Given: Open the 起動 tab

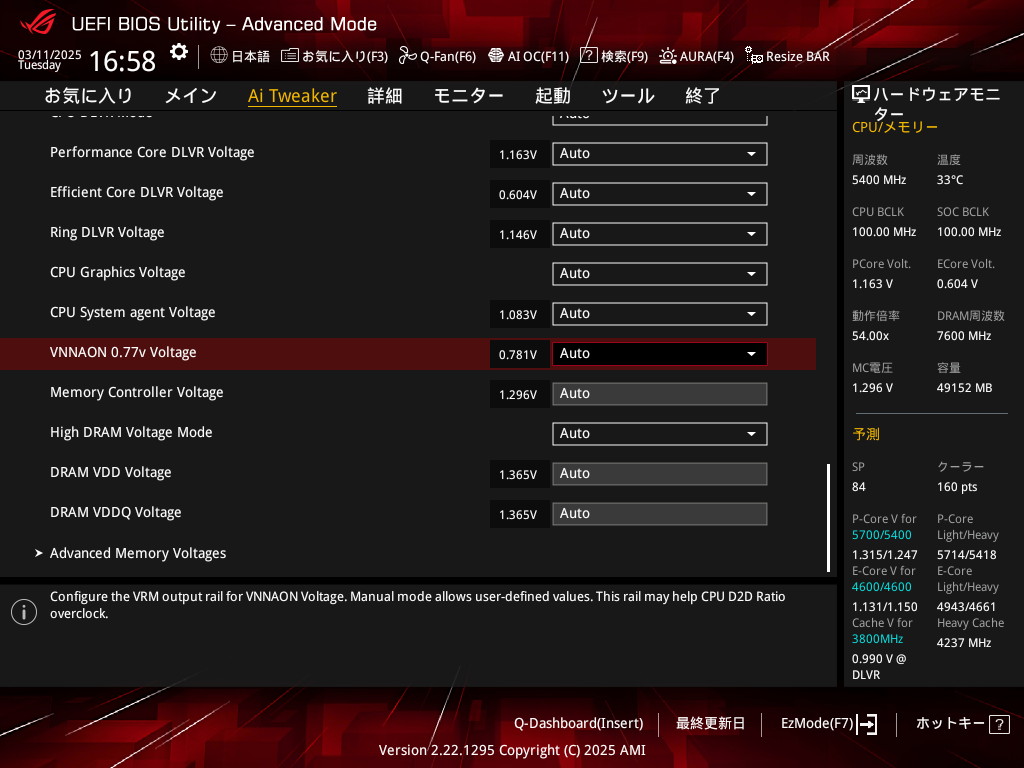Looking at the screenshot, I should 552,96.
